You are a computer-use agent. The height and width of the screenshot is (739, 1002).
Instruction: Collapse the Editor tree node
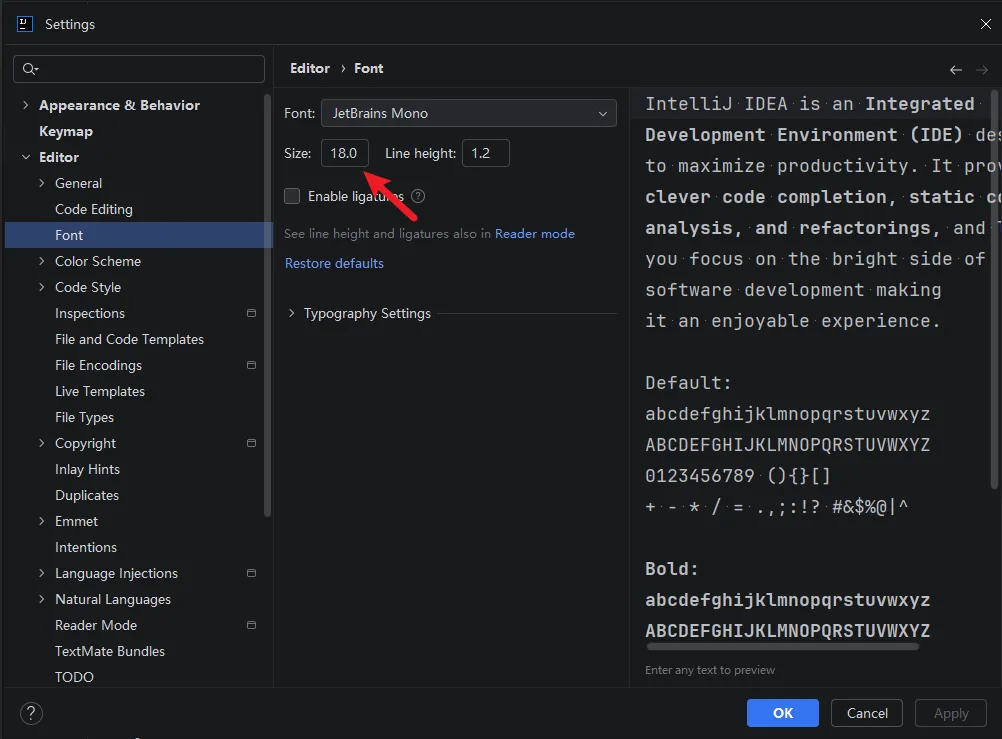coord(26,157)
